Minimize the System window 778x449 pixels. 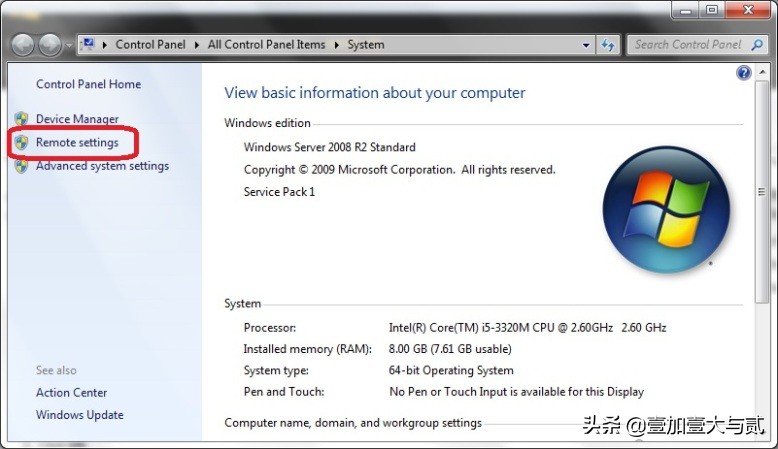click(686, 10)
